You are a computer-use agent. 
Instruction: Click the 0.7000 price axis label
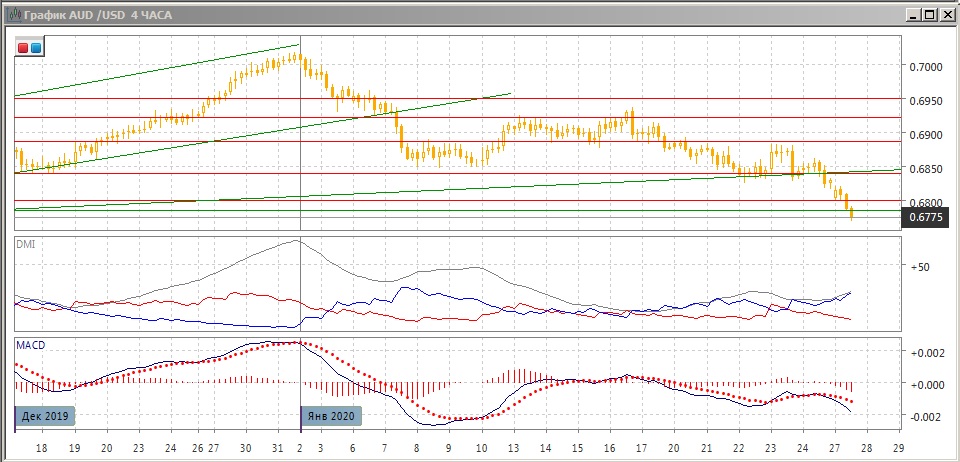924,67
